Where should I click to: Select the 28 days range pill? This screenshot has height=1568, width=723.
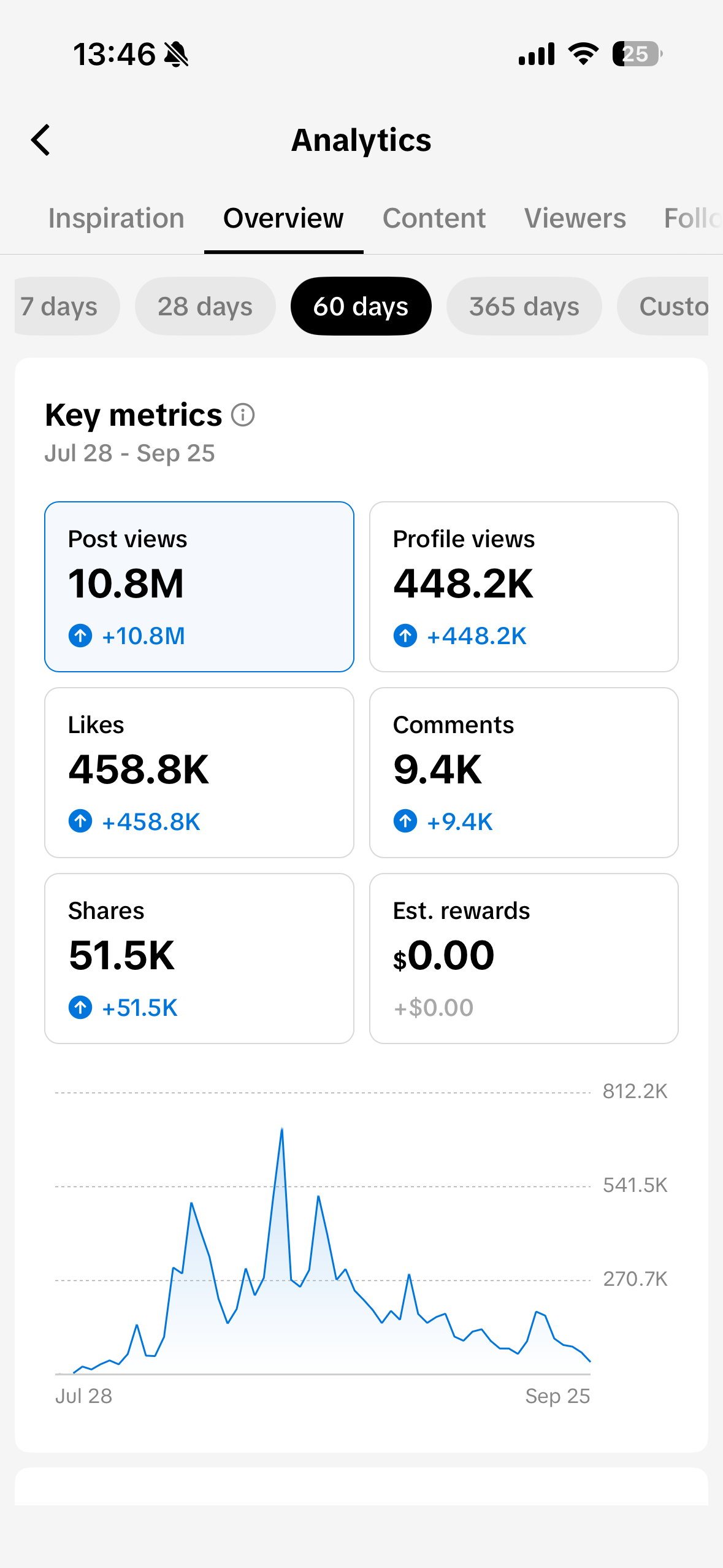(x=205, y=306)
